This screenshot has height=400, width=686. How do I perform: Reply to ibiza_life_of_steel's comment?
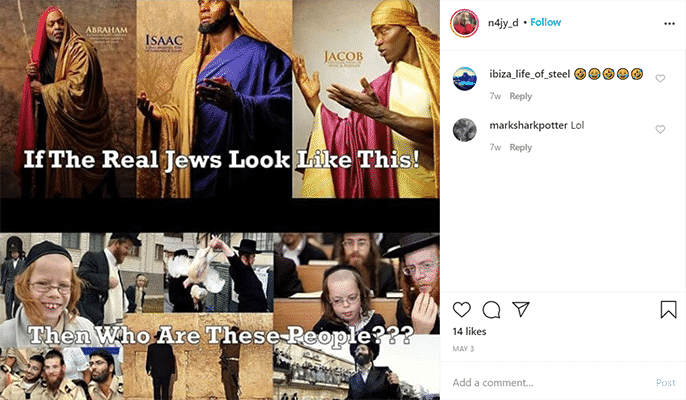point(521,96)
